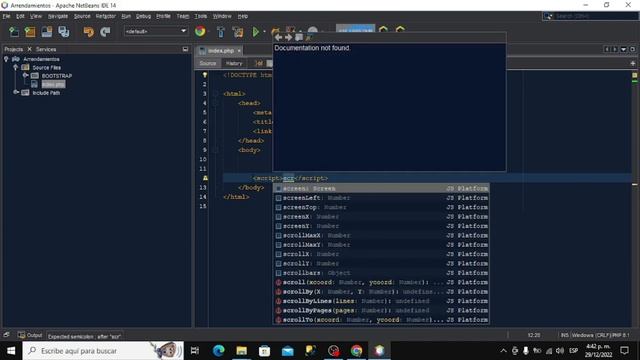Select the screen: Screen completion item
This screenshot has width=640, height=360.
pos(381,189)
